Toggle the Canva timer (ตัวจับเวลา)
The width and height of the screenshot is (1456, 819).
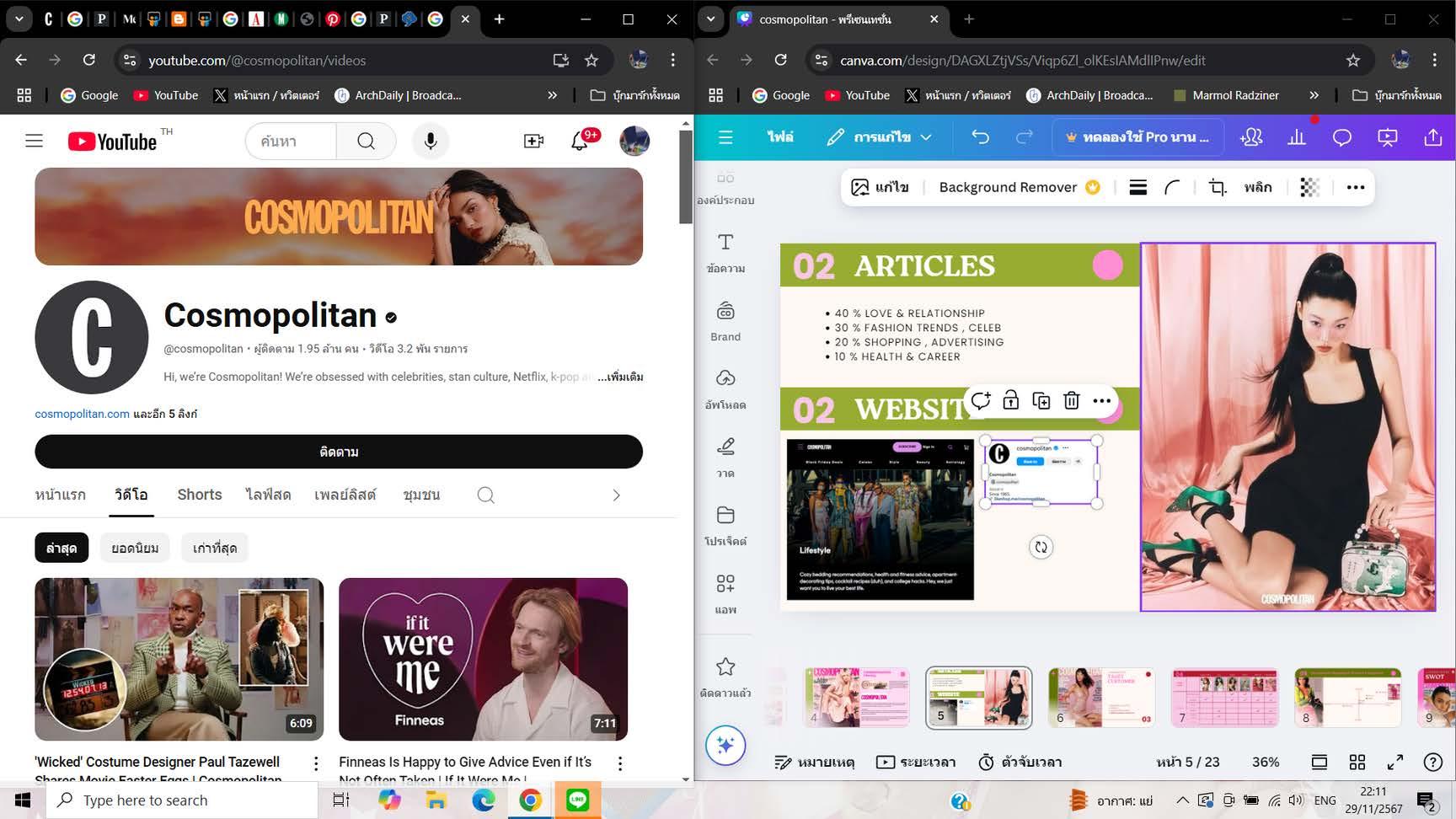(x=1020, y=762)
